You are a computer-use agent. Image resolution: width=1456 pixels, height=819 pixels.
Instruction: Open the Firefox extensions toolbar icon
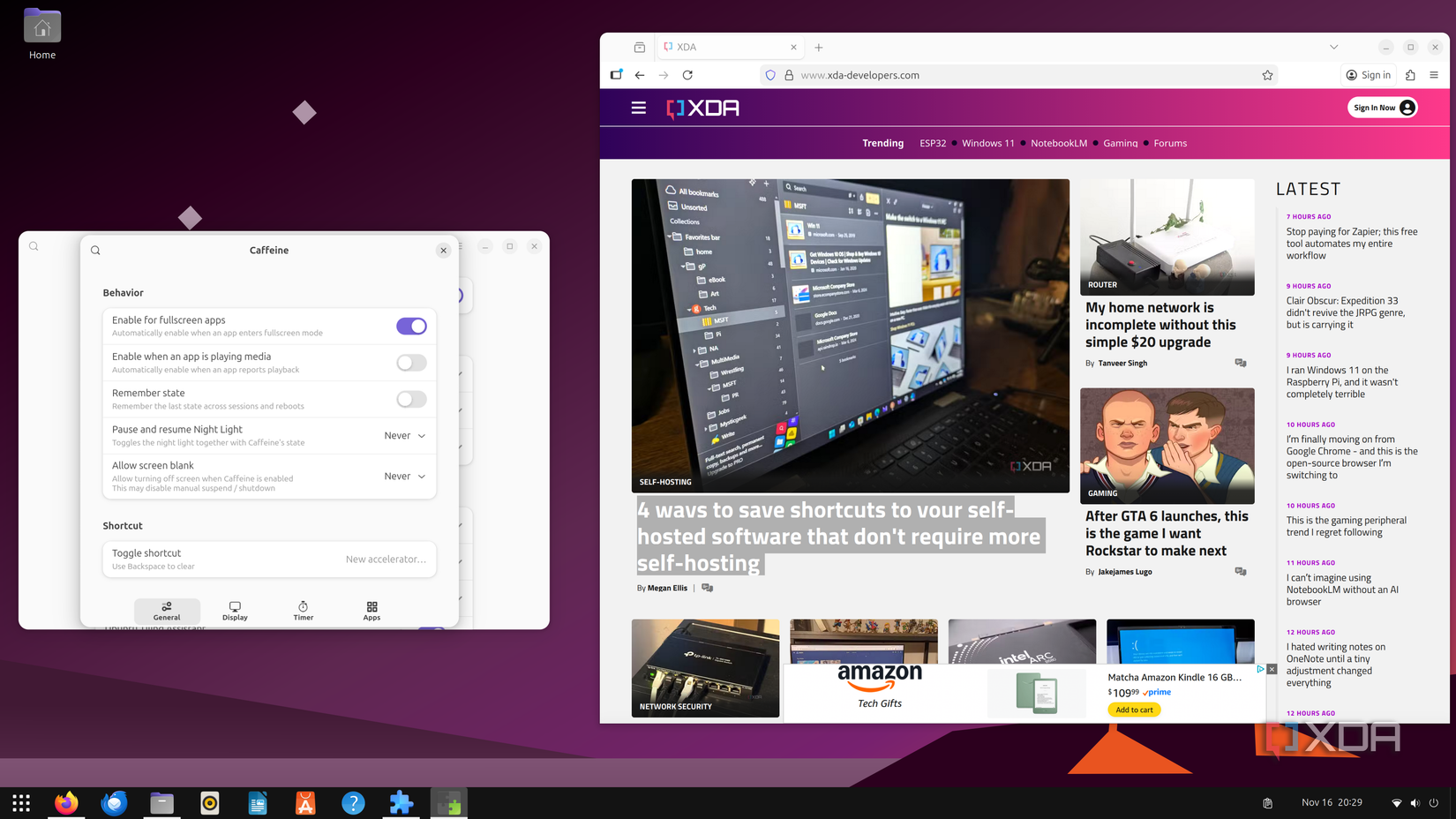pos(1410,75)
